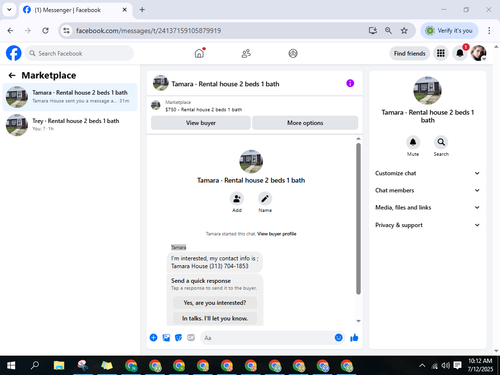
Task: Expand the Chat members section
Action: [x=427, y=190]
